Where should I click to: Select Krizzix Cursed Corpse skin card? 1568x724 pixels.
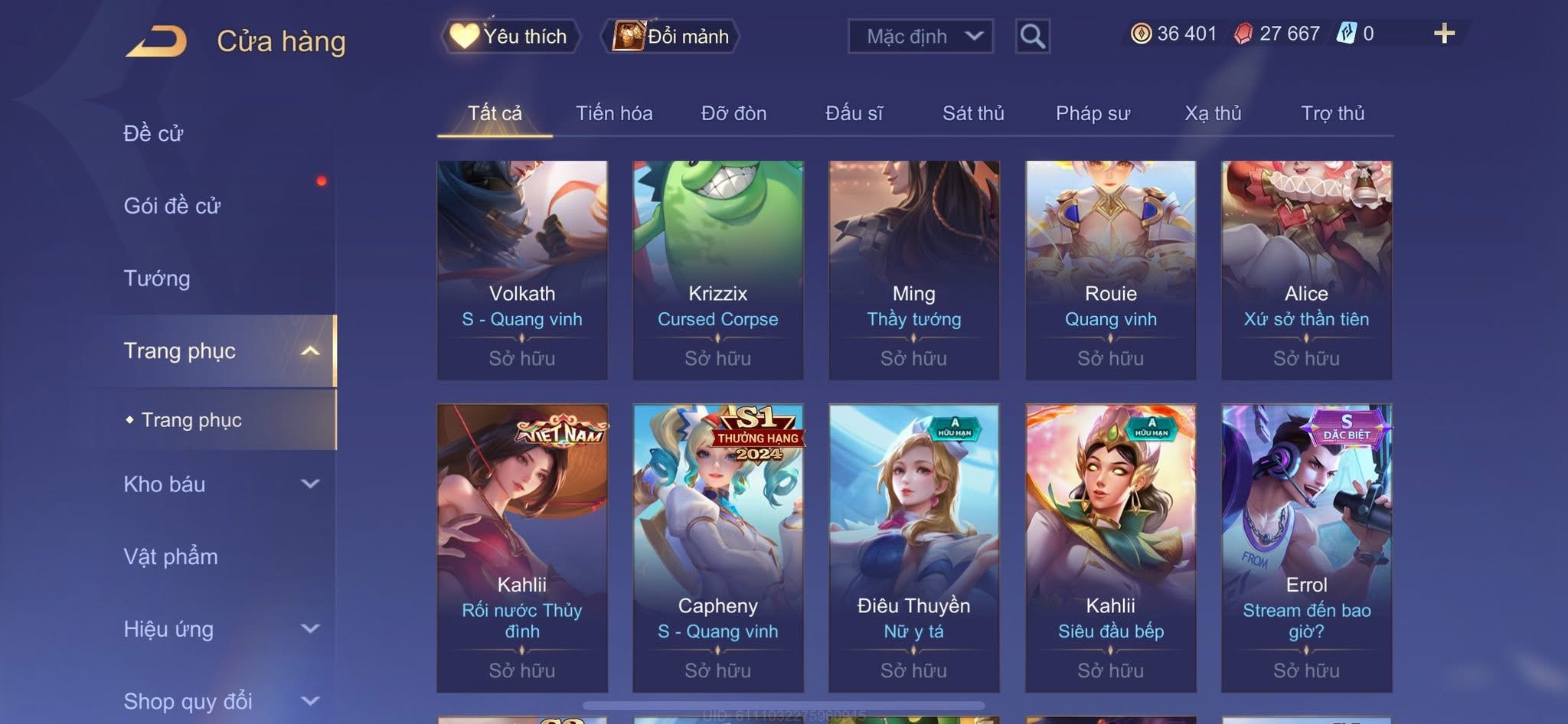pos(718,270)
